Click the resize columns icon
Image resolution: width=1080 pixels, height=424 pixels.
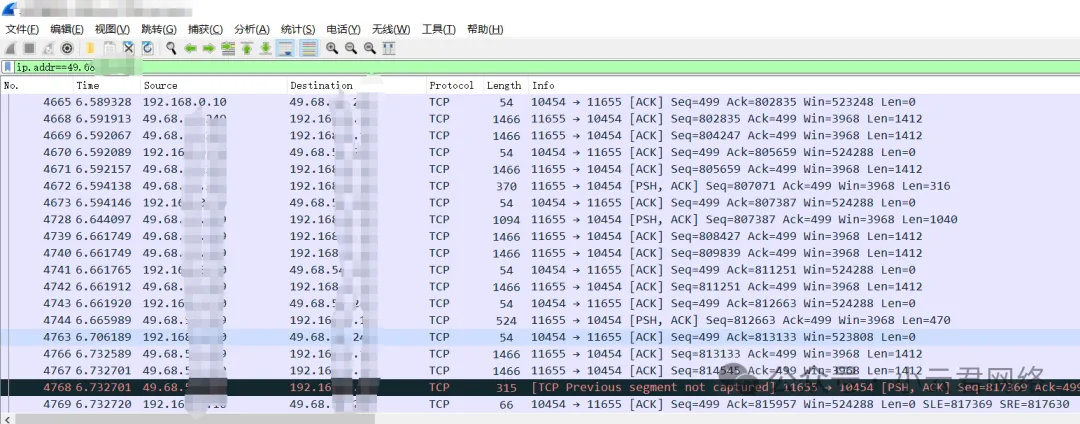click(388, 48)
